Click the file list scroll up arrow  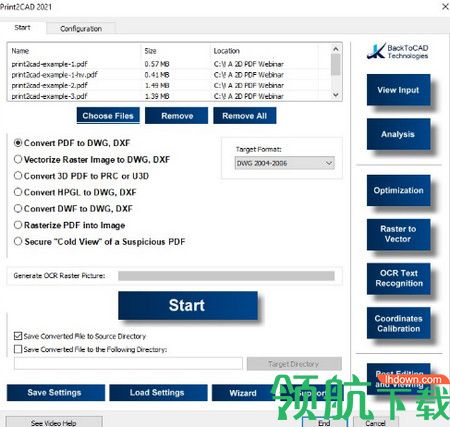(336, 49)
